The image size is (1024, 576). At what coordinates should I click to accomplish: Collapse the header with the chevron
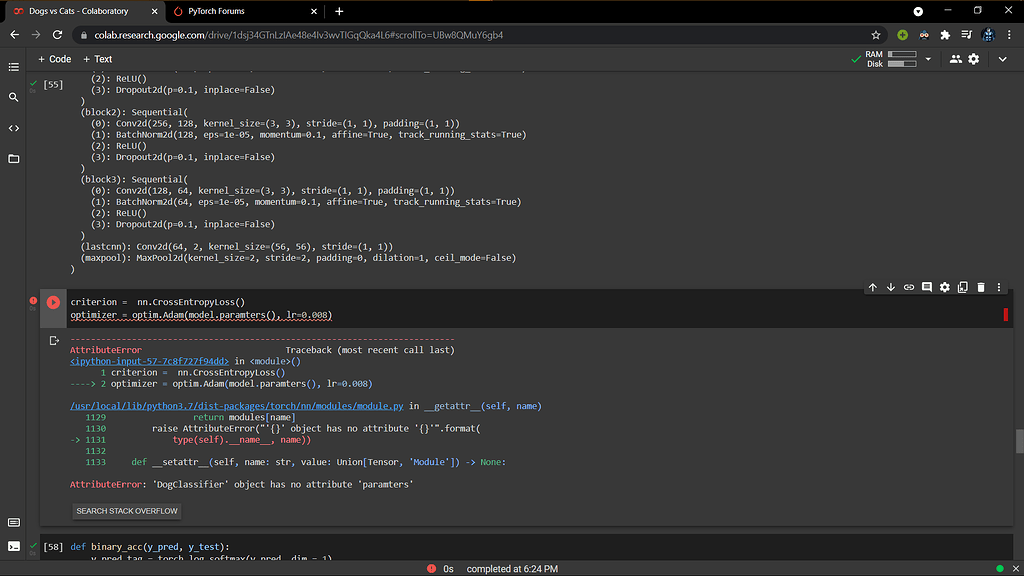coord(1002,59)
